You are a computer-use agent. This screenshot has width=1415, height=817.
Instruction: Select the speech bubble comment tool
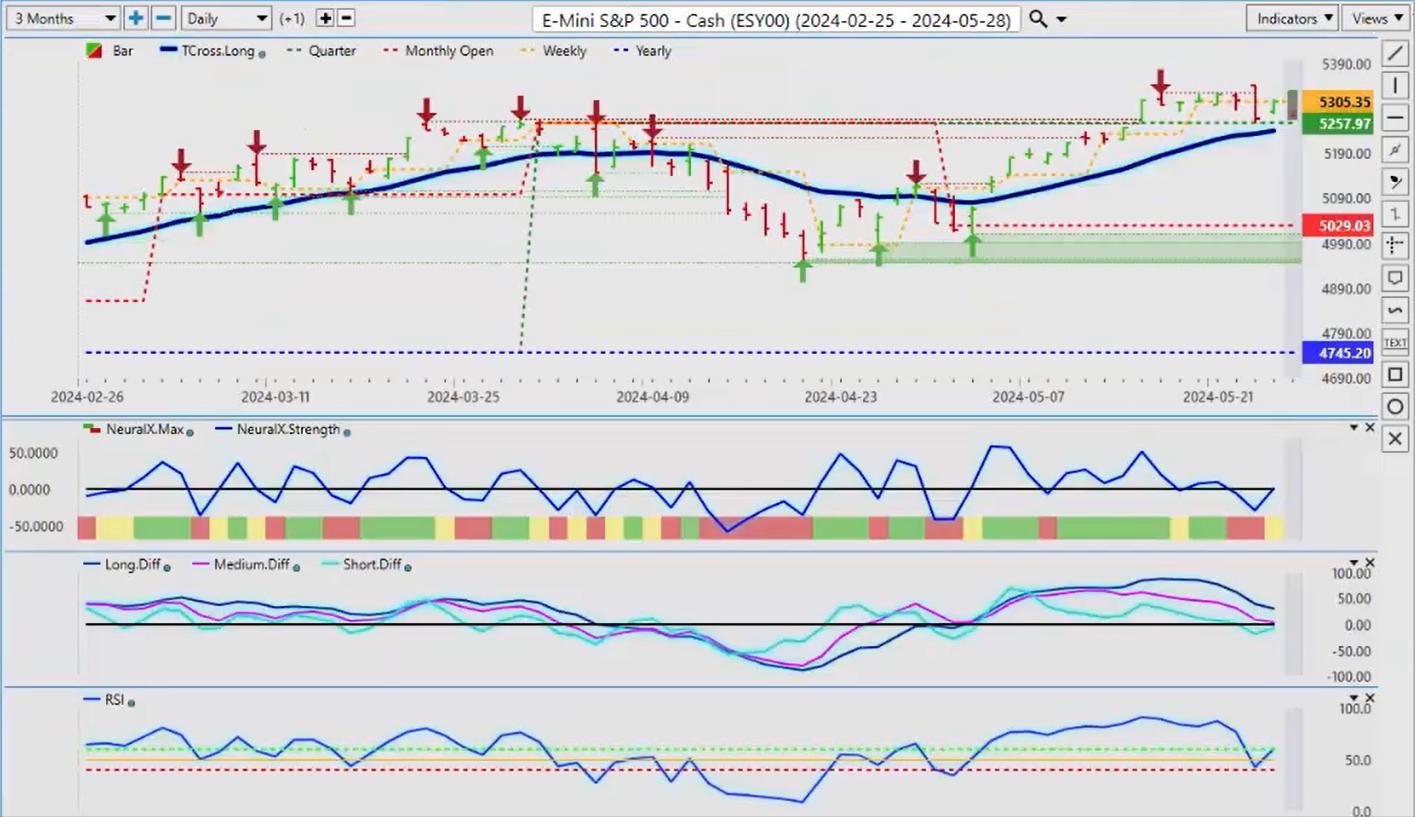tap(1395, 278)
